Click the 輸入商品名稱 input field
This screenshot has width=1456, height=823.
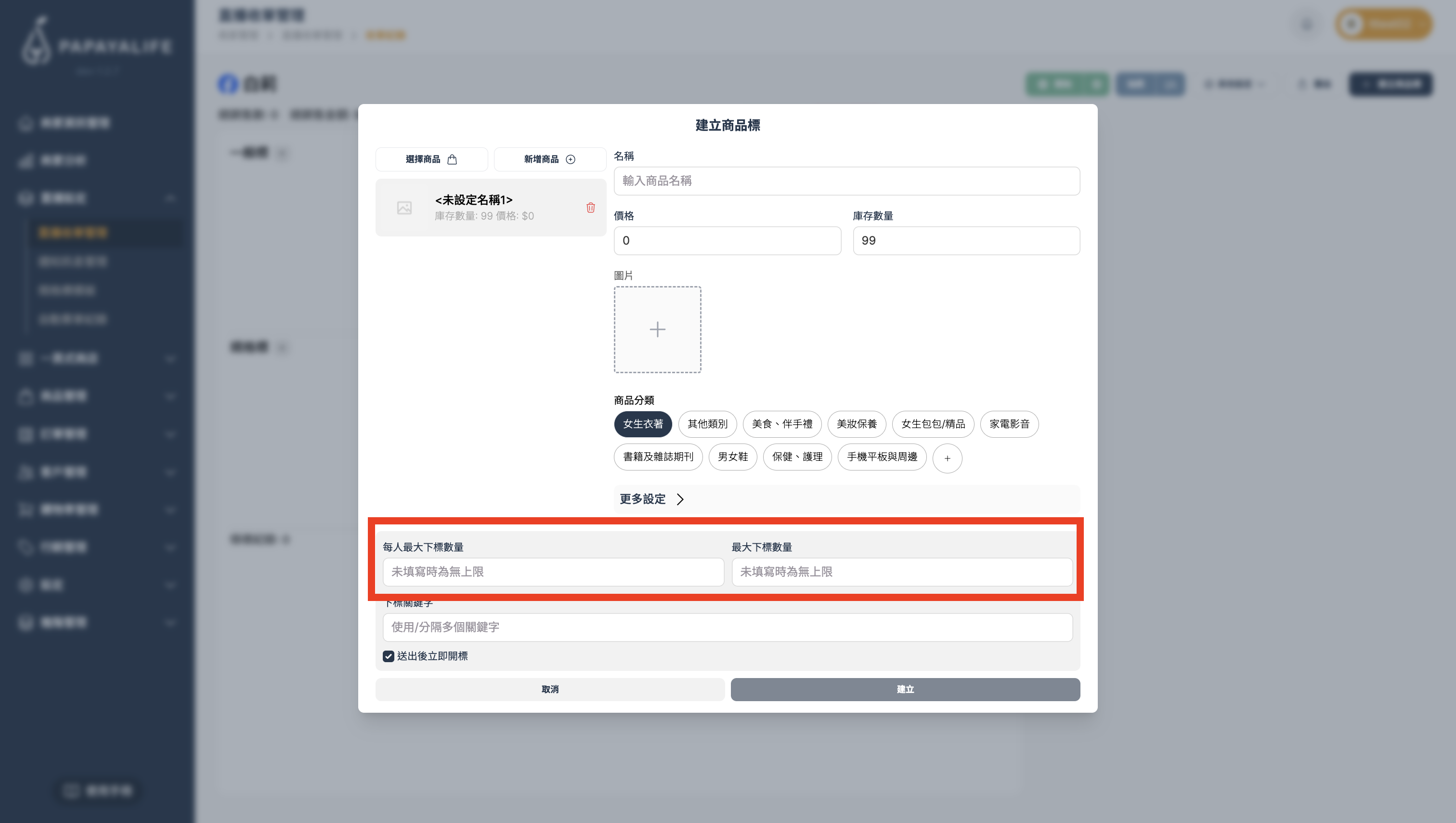tap(847, 181)
